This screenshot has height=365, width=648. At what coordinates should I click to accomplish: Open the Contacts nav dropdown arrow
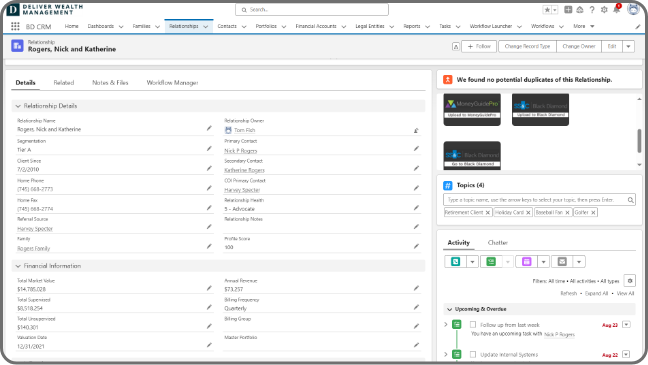click(x=244, y=26)
